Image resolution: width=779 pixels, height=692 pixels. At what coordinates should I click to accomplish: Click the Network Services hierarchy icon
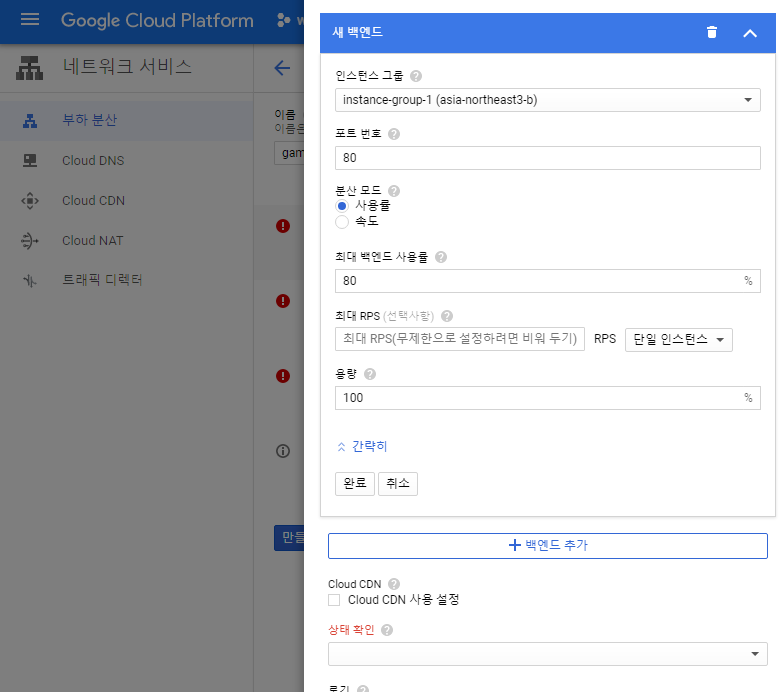click(x=29, y=68)
